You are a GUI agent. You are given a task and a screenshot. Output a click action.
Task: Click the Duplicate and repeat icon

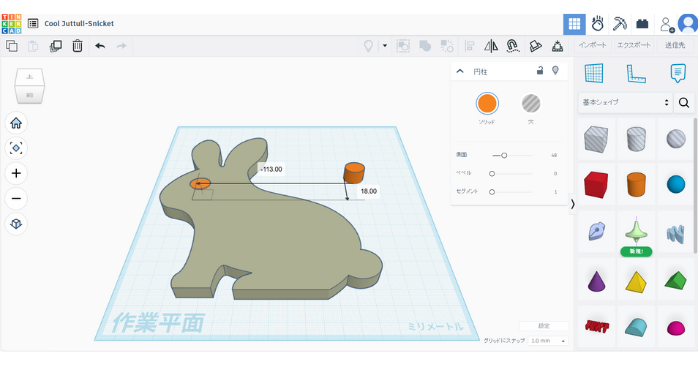(56, 46)
